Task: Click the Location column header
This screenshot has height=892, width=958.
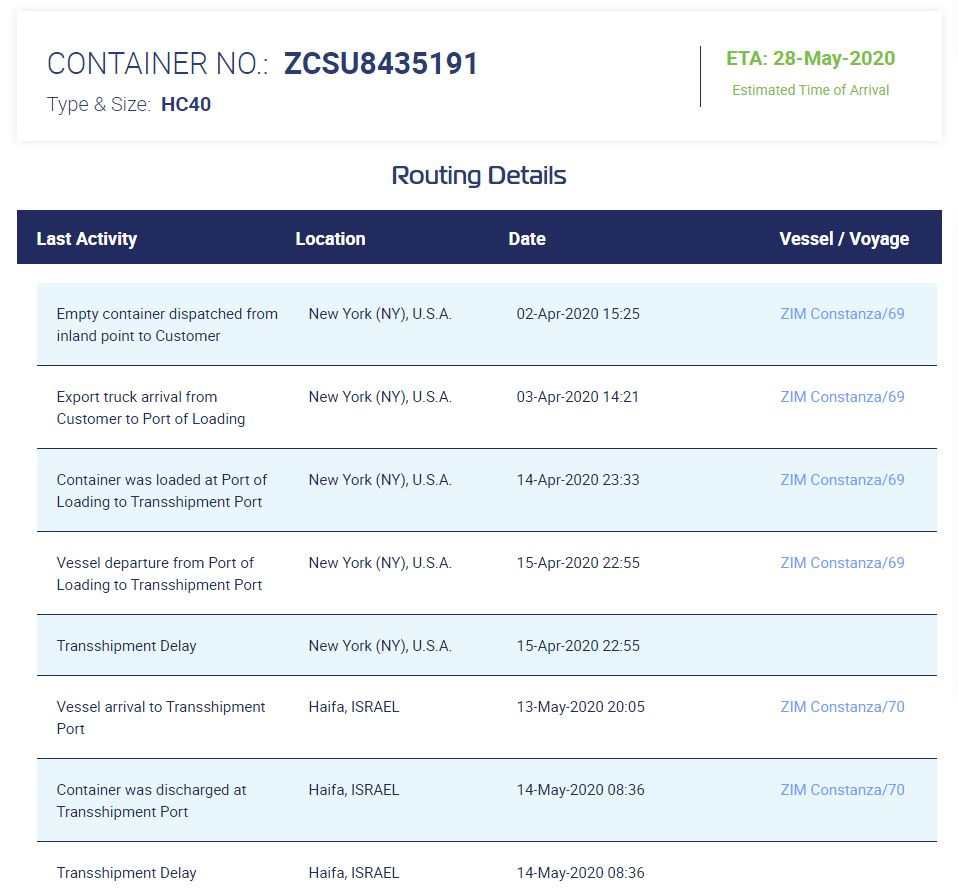Action: (x=331, y=239)
